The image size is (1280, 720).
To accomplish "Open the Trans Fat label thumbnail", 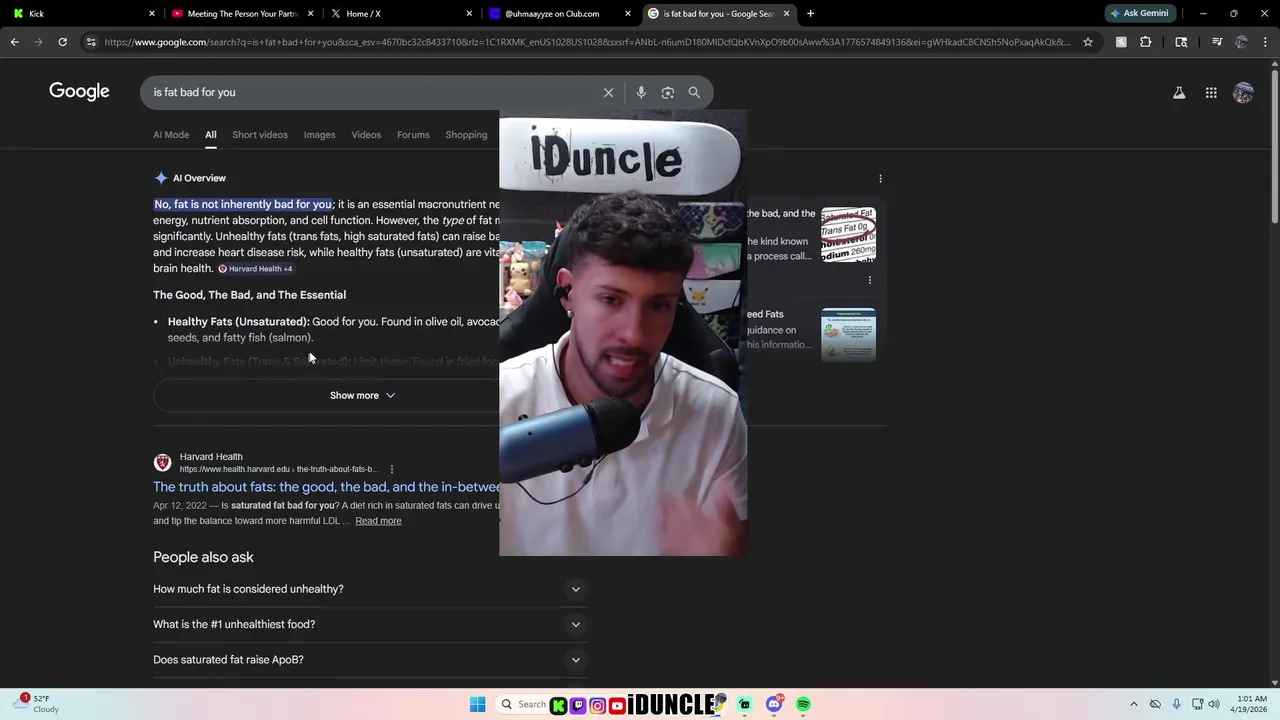I will (x=848, y=235).
